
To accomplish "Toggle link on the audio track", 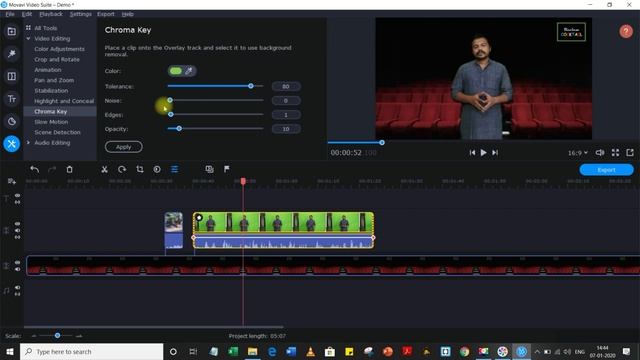I will pyautogui.click(x=18, y=294).
